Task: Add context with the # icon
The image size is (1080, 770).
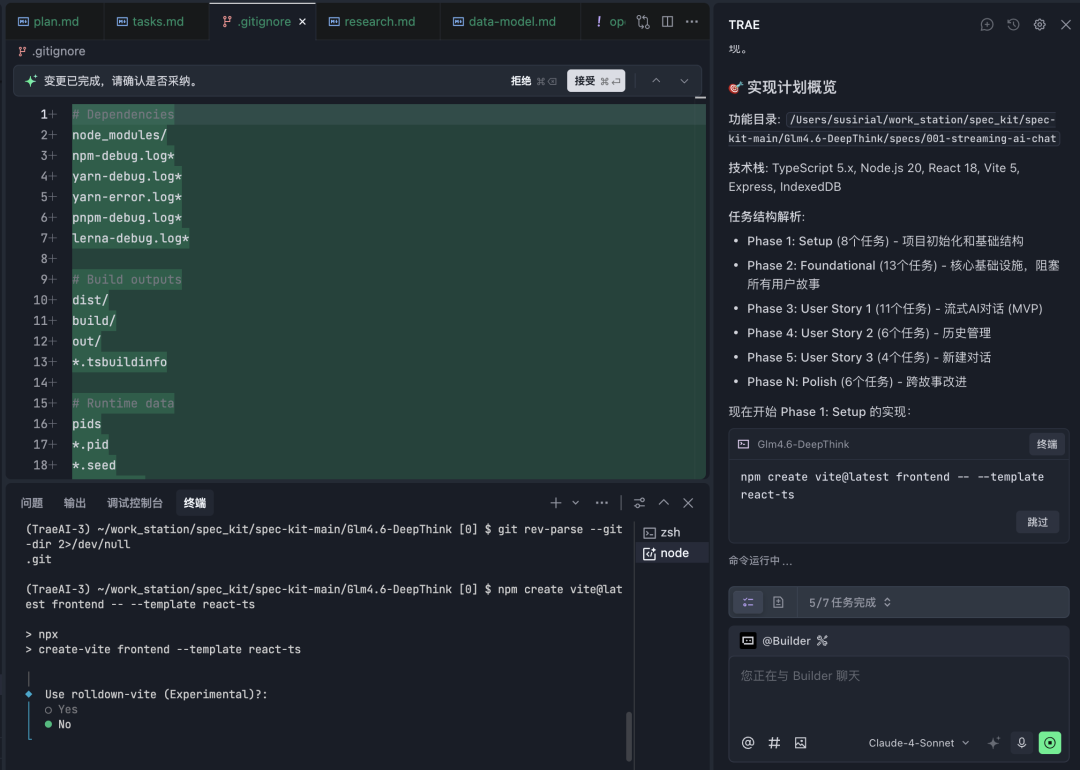Action: pyautogui.click(x=774, y=742)
